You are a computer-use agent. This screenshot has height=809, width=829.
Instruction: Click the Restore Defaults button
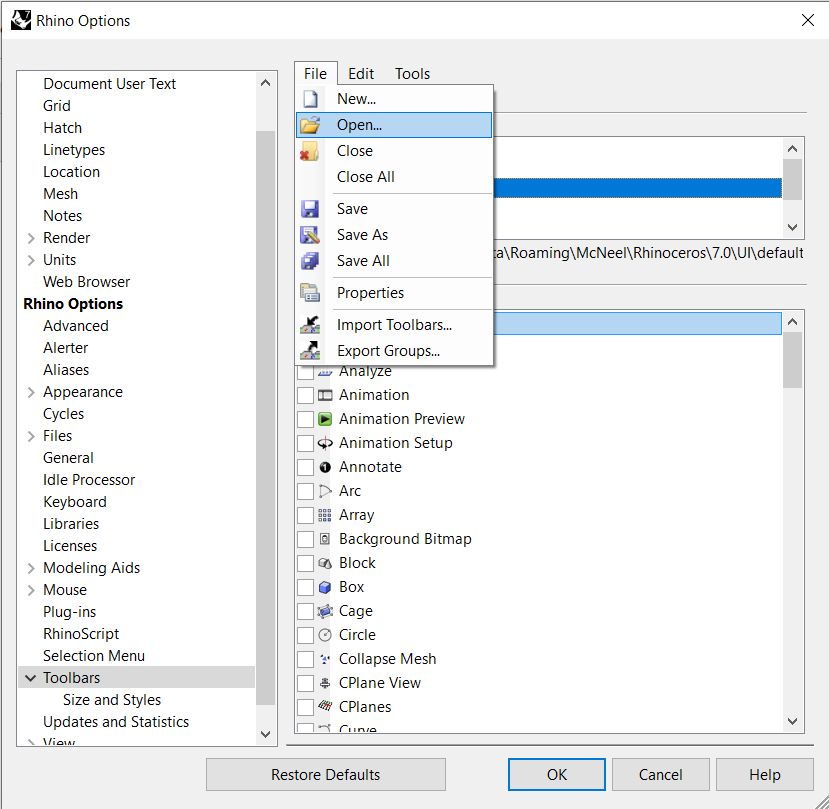[x=325, y=775]
